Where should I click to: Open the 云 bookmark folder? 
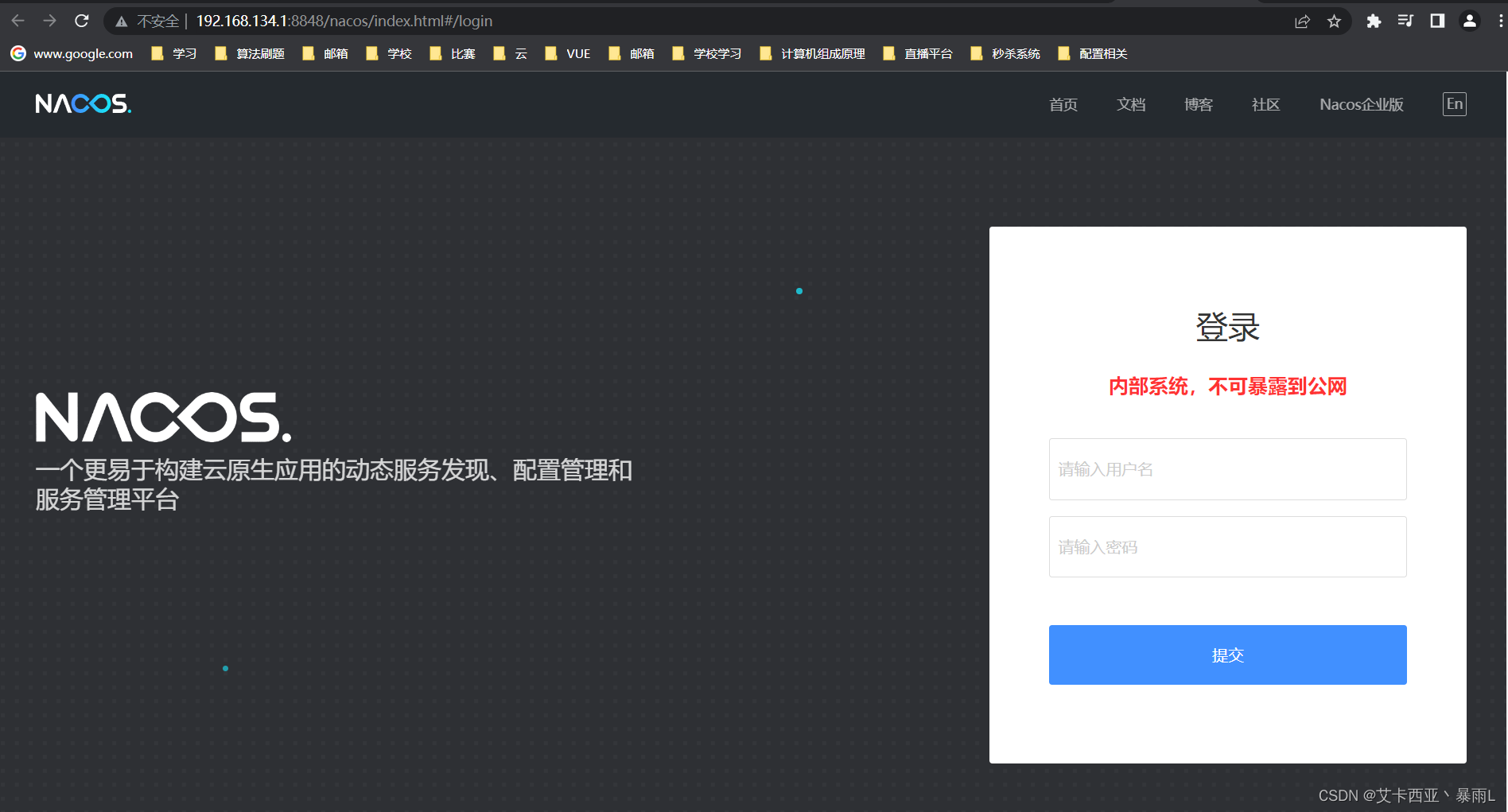pyautogui.click(x=511, y=53)
